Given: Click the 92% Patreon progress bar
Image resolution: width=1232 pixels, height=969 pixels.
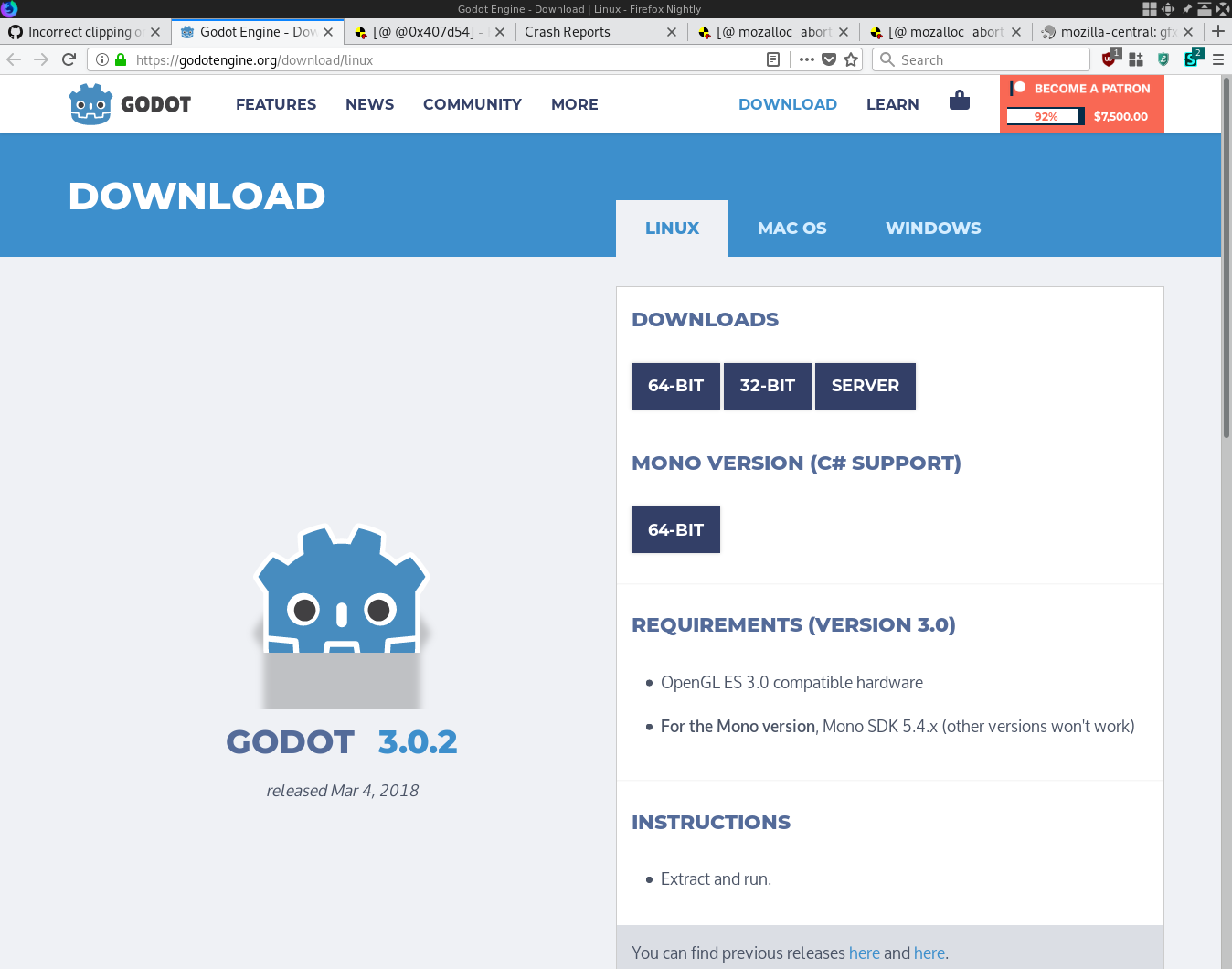Looking at the screenshot, I should pyautogui.click(x=1046, y=116).
